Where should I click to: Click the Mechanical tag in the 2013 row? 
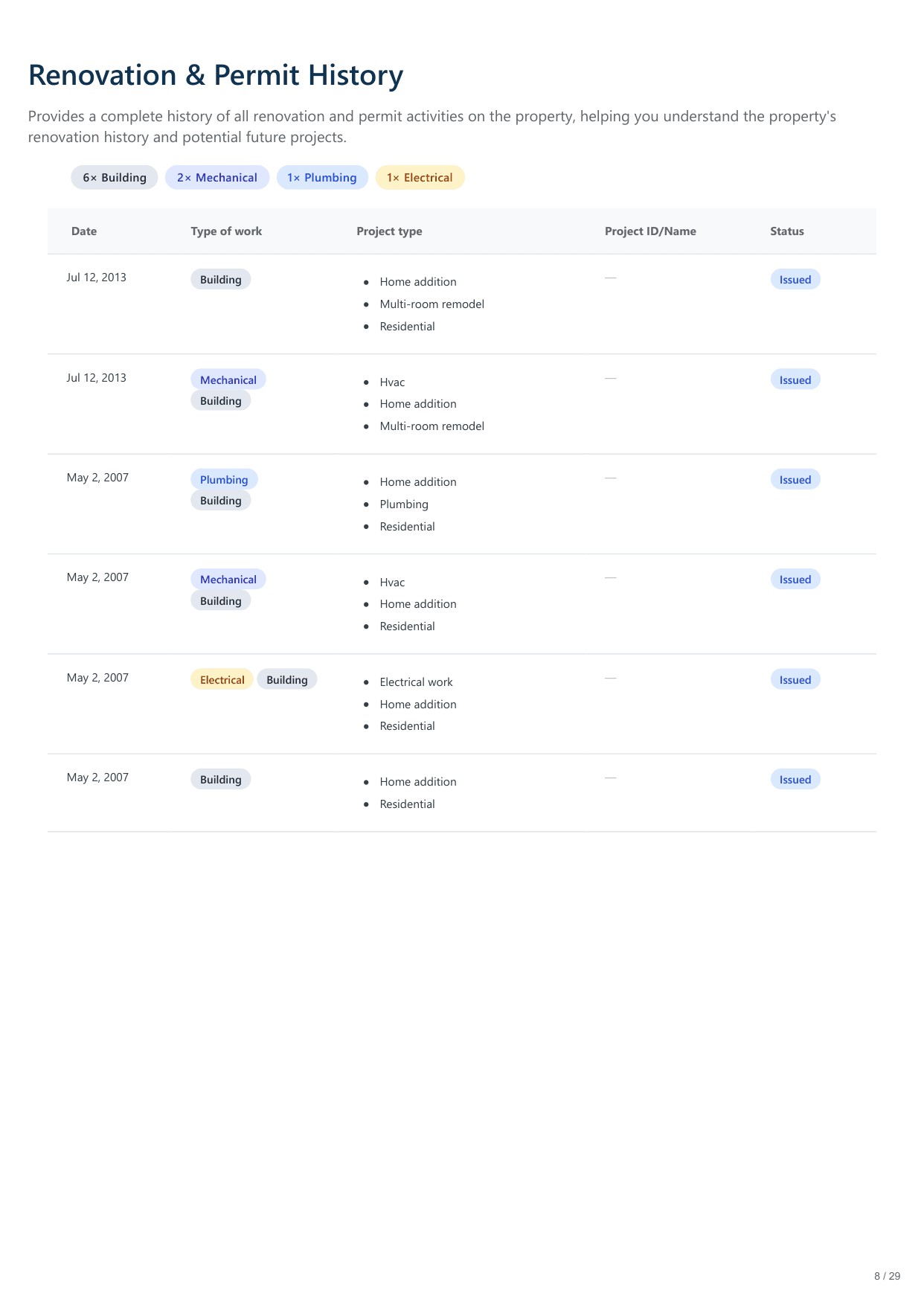click(x=228, y=380)
